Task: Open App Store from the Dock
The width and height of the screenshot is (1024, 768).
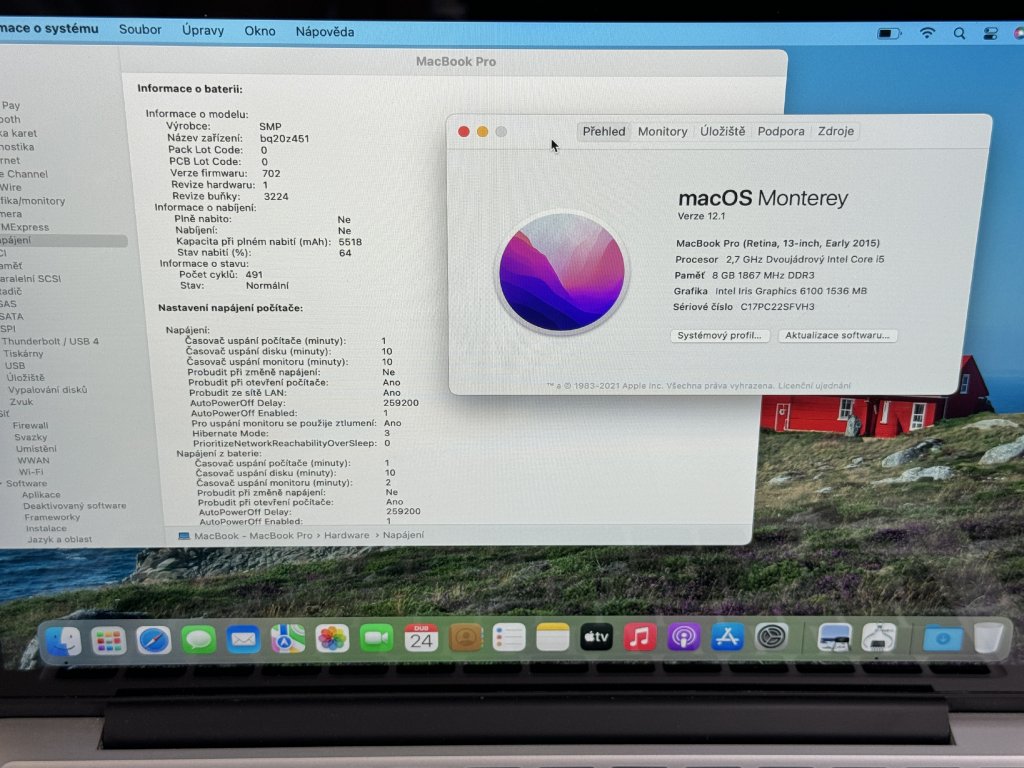Action: [x=728, y=637]
